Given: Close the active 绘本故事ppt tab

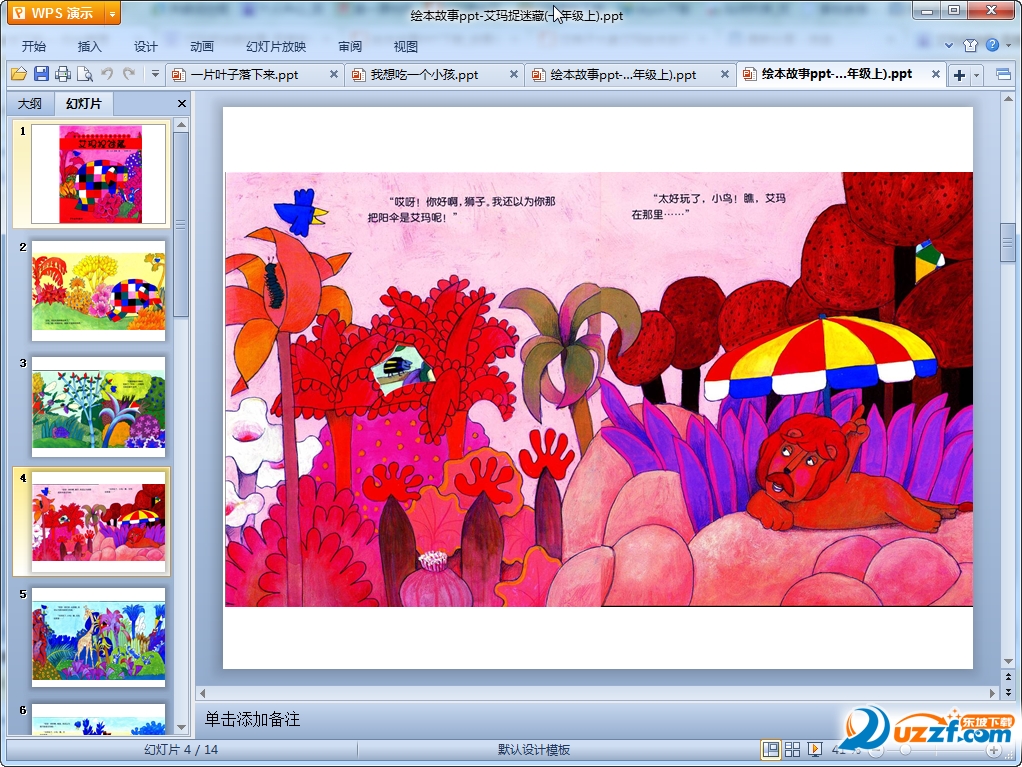Looking at the screenshot, I should [x=936, y=74].
